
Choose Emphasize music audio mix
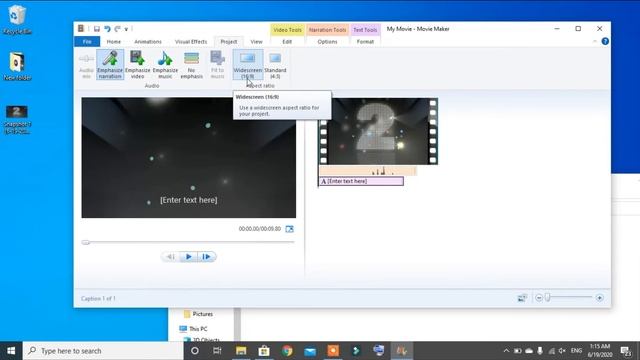pyautogui.click(x=165, y=64)
